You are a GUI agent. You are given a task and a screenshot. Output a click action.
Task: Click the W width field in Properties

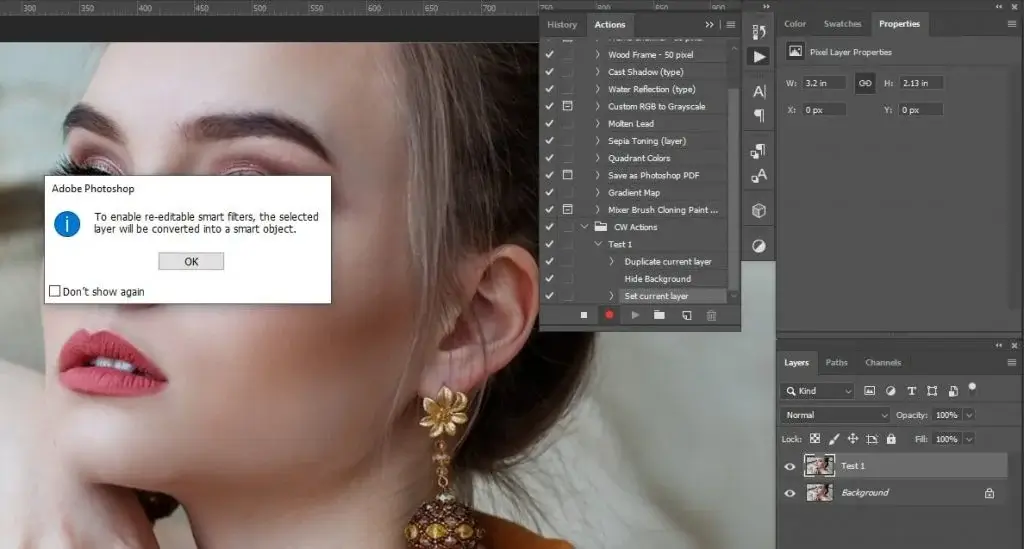coord(825,83)
